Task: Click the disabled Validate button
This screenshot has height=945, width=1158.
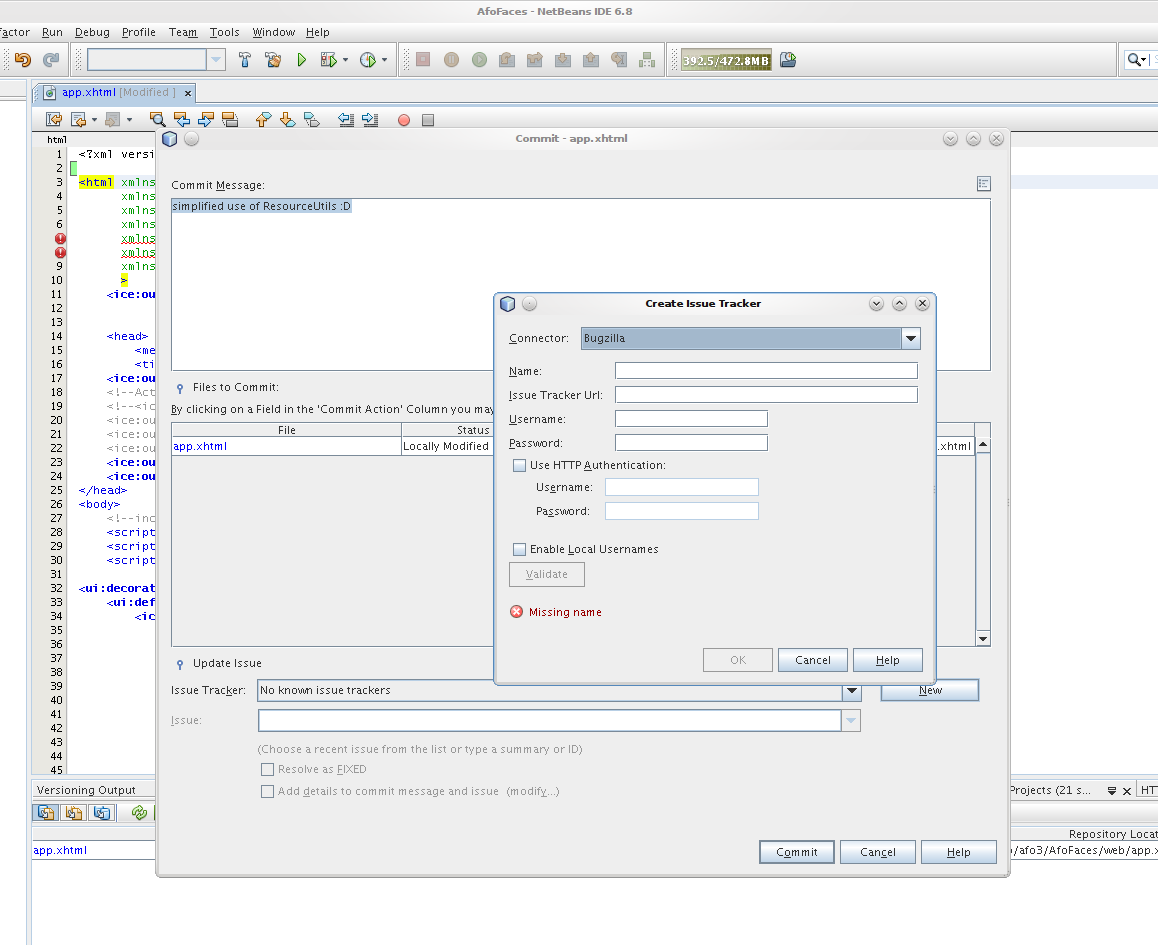Action: coord(547,574)
